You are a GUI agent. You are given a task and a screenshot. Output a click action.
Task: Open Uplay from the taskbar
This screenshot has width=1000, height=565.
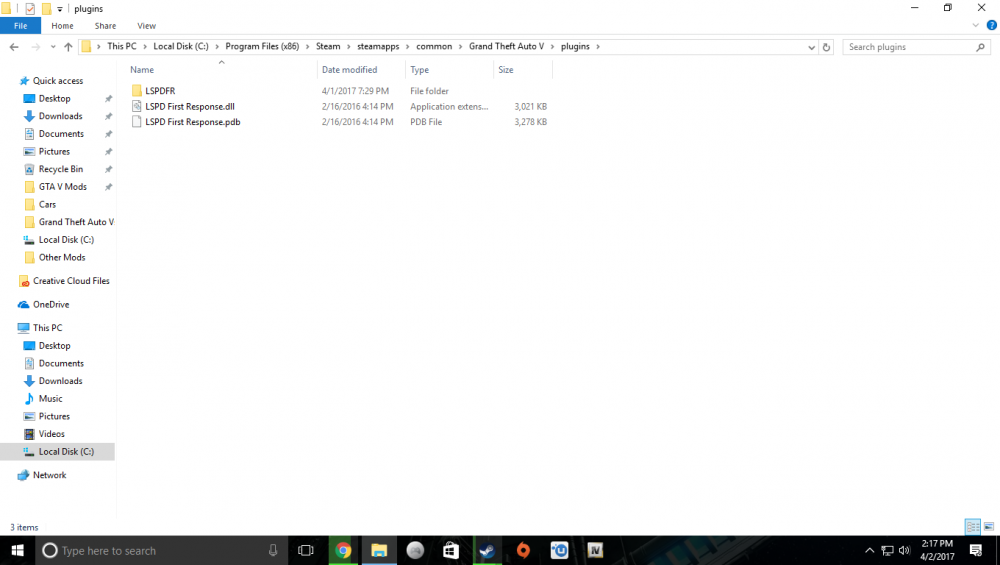click(x=559, y=550)
